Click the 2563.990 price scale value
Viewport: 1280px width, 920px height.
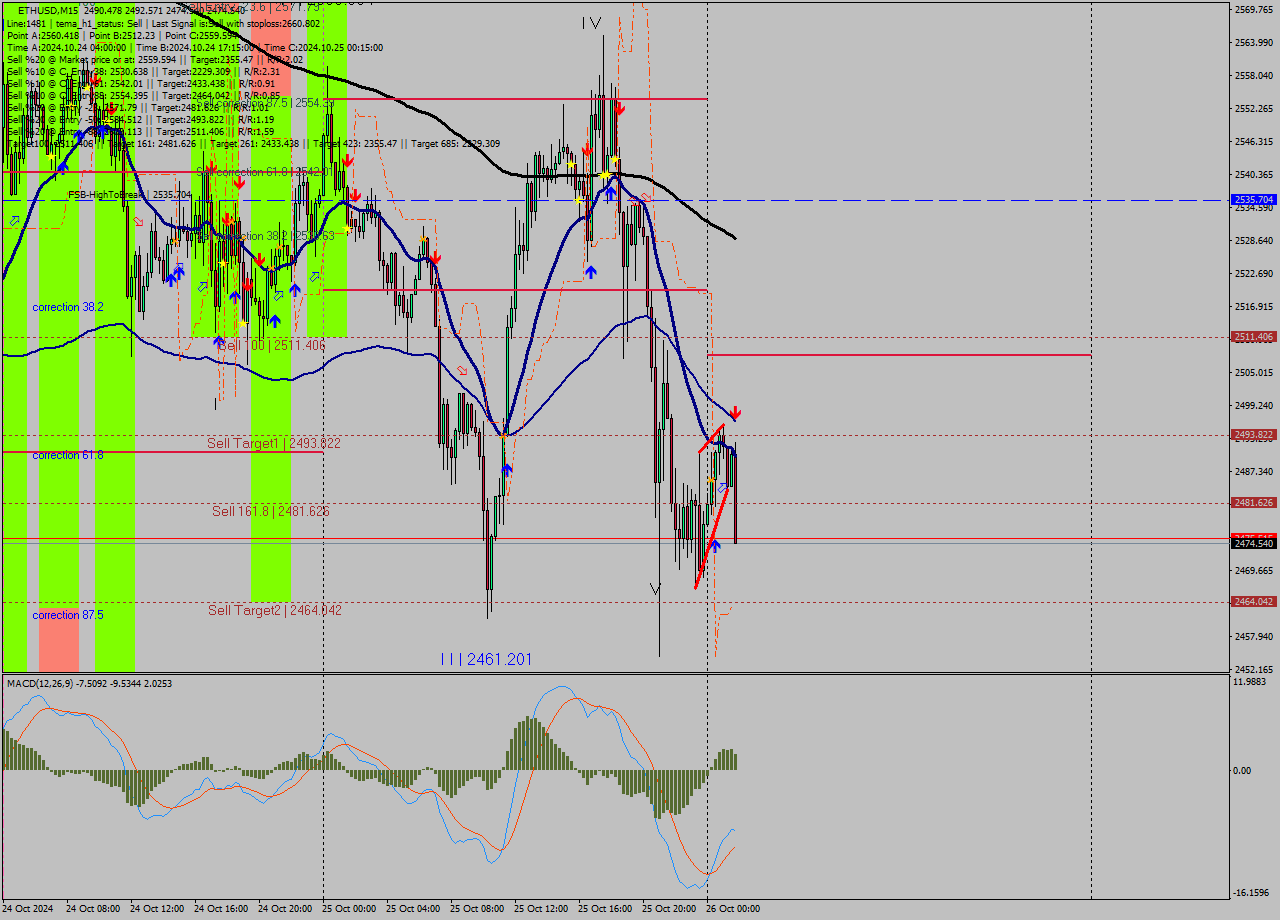[x=1254, y=42]
